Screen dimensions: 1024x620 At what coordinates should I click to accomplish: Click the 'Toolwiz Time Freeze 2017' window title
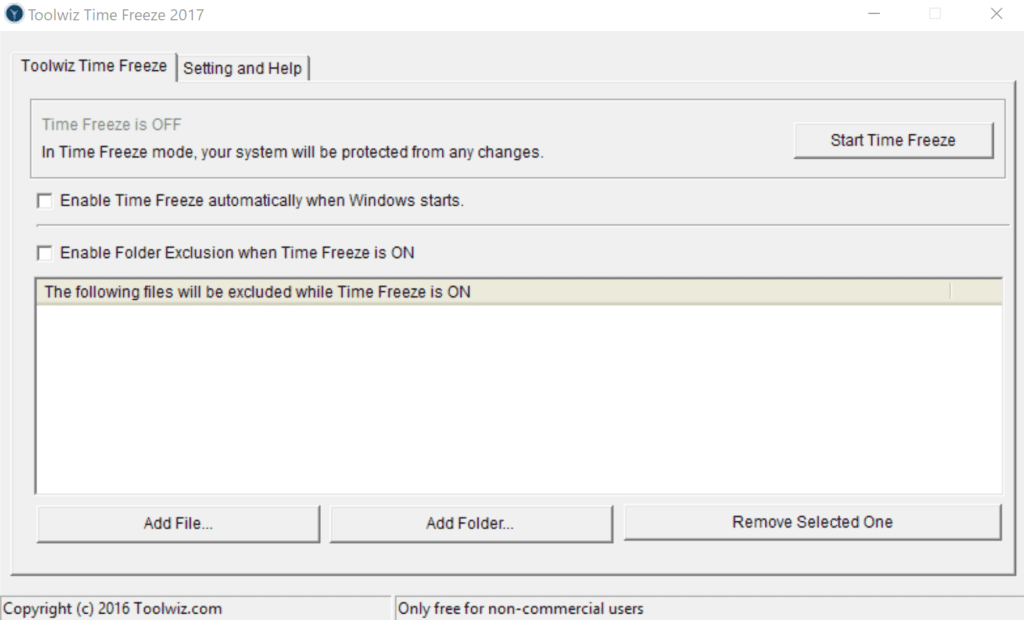pyautogui.click(x=116, y=14)
